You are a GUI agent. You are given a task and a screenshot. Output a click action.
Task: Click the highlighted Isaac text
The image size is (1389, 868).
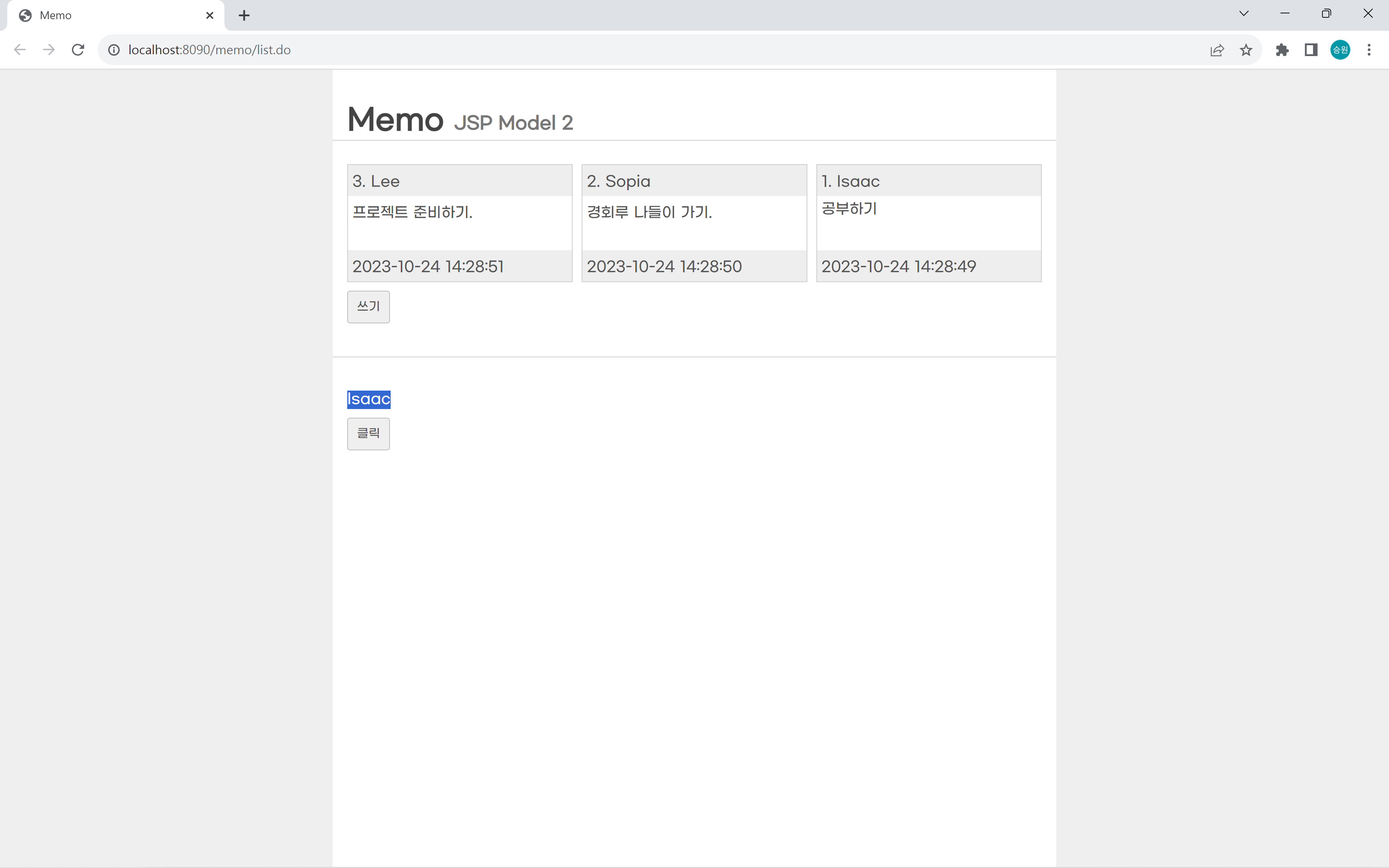369,400
